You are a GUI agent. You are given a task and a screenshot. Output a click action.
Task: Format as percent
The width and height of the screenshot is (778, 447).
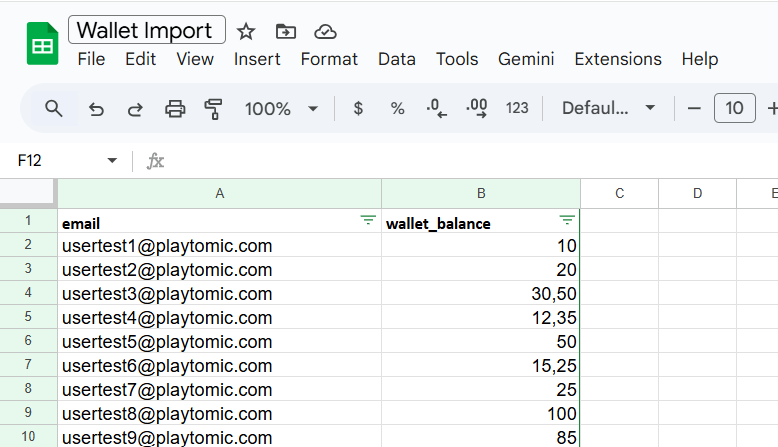(397, 108)
